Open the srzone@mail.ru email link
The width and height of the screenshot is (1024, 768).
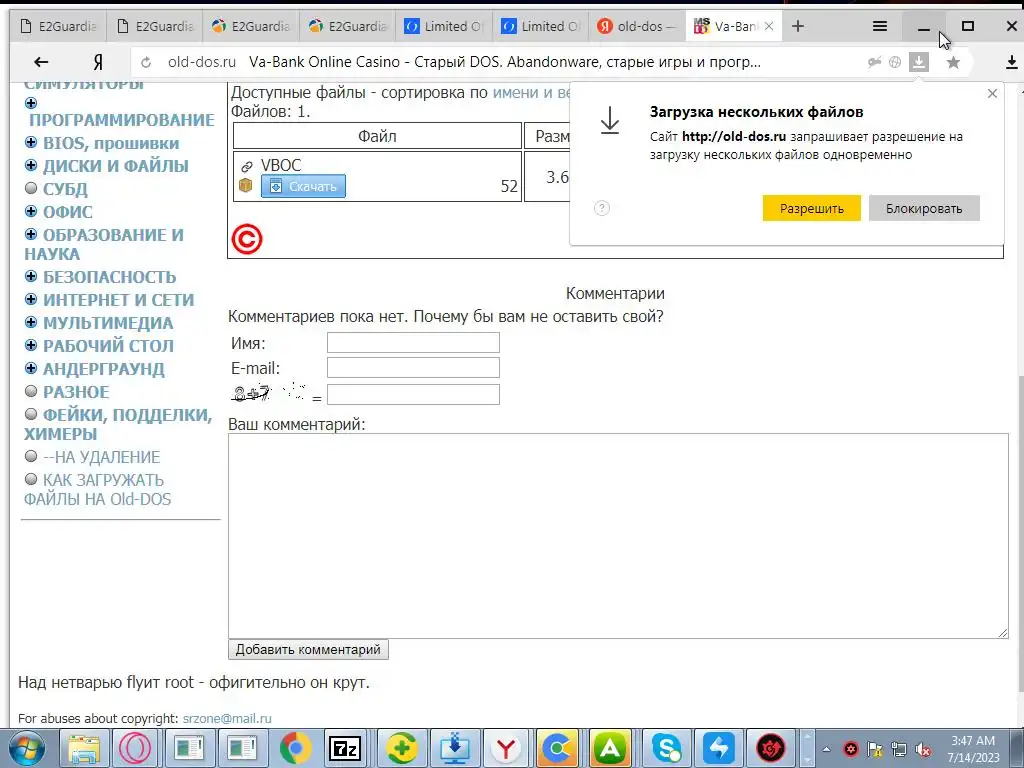coord(227,718)
